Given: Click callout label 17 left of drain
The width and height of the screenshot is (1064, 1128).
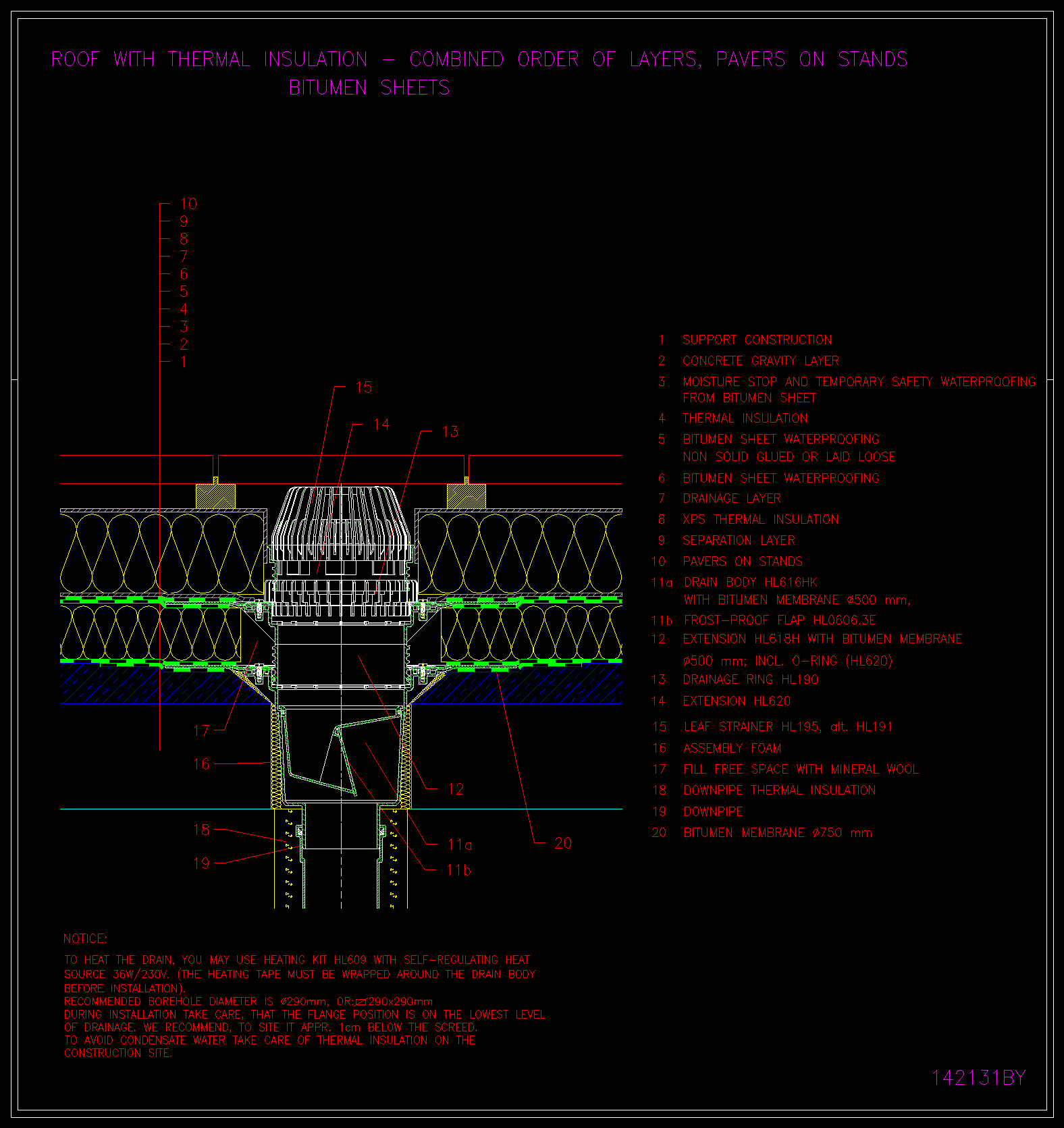Looking at the screenshot, I should point(201,730).
